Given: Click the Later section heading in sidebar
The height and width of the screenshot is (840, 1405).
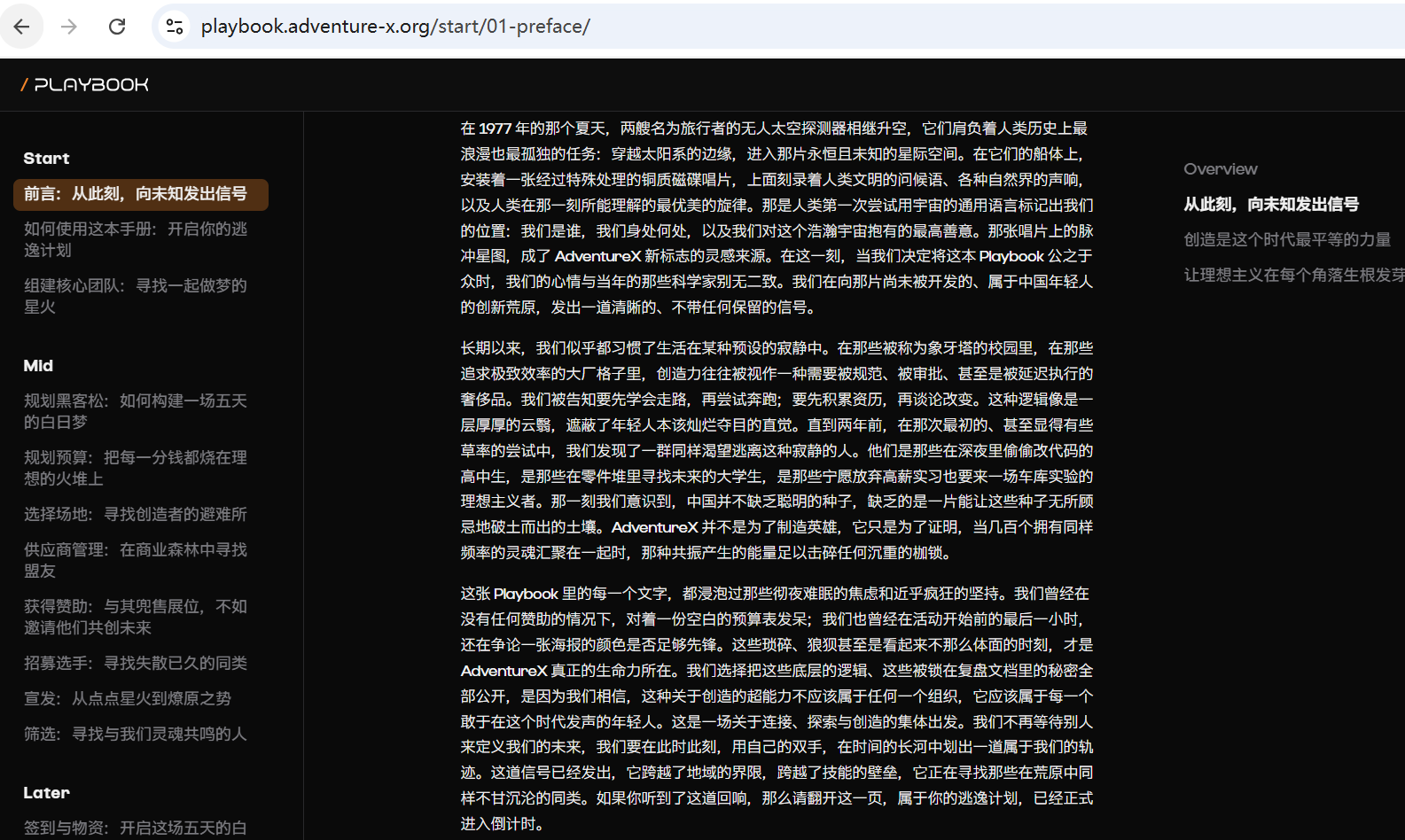Looking at the screenshot, I should [46, 793].
